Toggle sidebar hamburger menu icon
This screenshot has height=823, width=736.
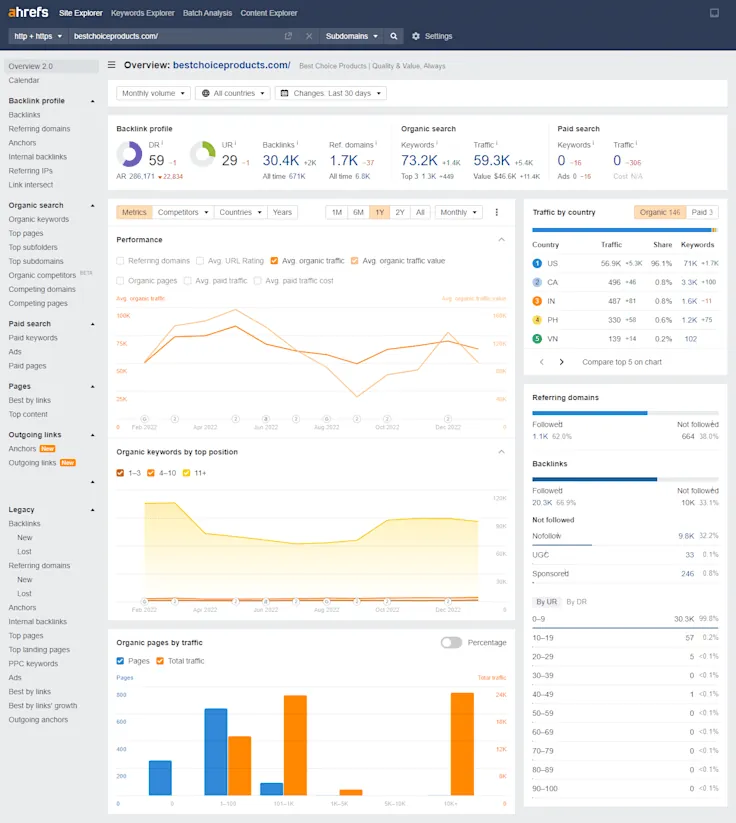pyautogui.click(x=111, y=65)
